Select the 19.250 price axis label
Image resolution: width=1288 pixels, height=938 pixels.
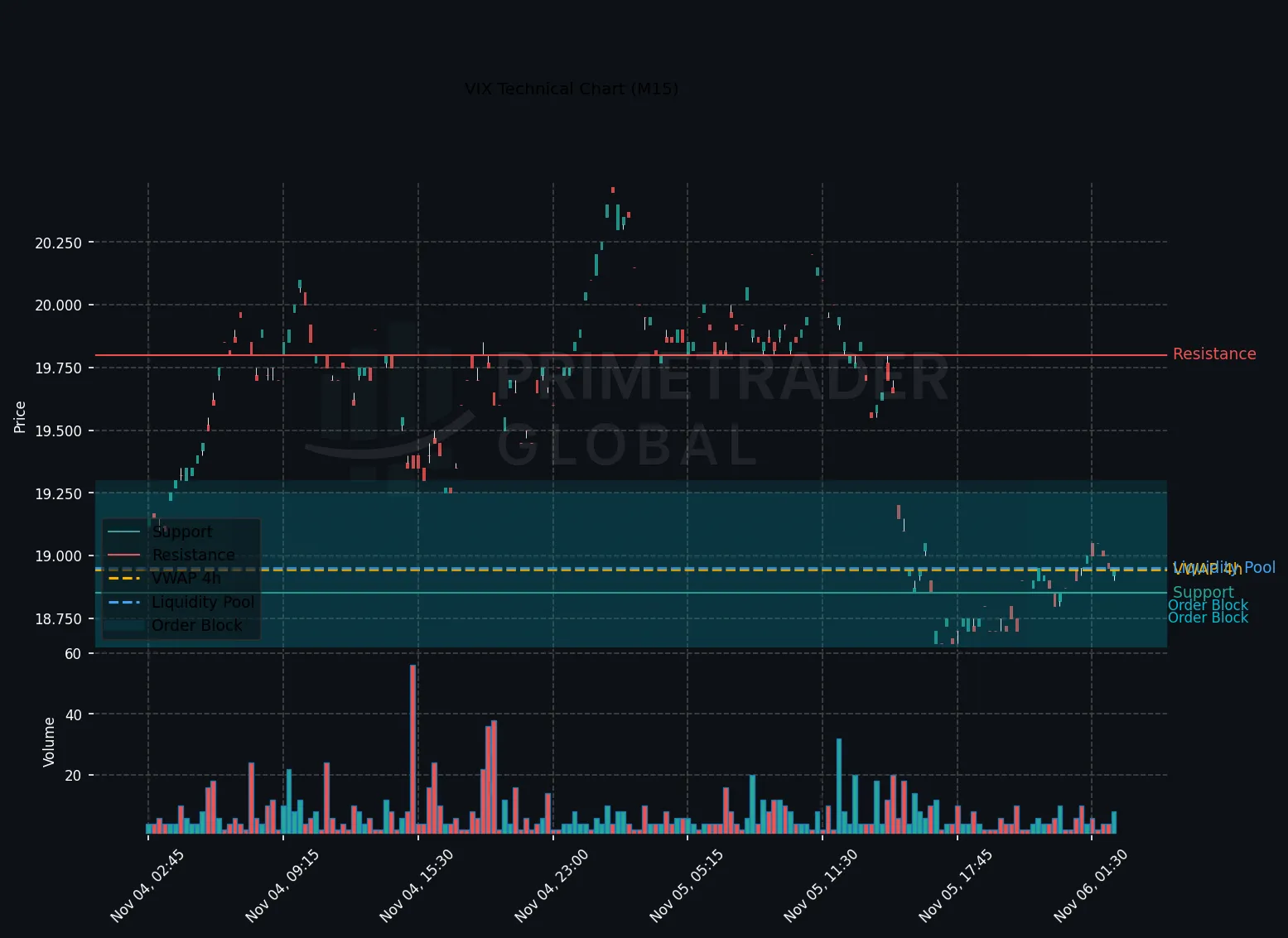[58, 494]
